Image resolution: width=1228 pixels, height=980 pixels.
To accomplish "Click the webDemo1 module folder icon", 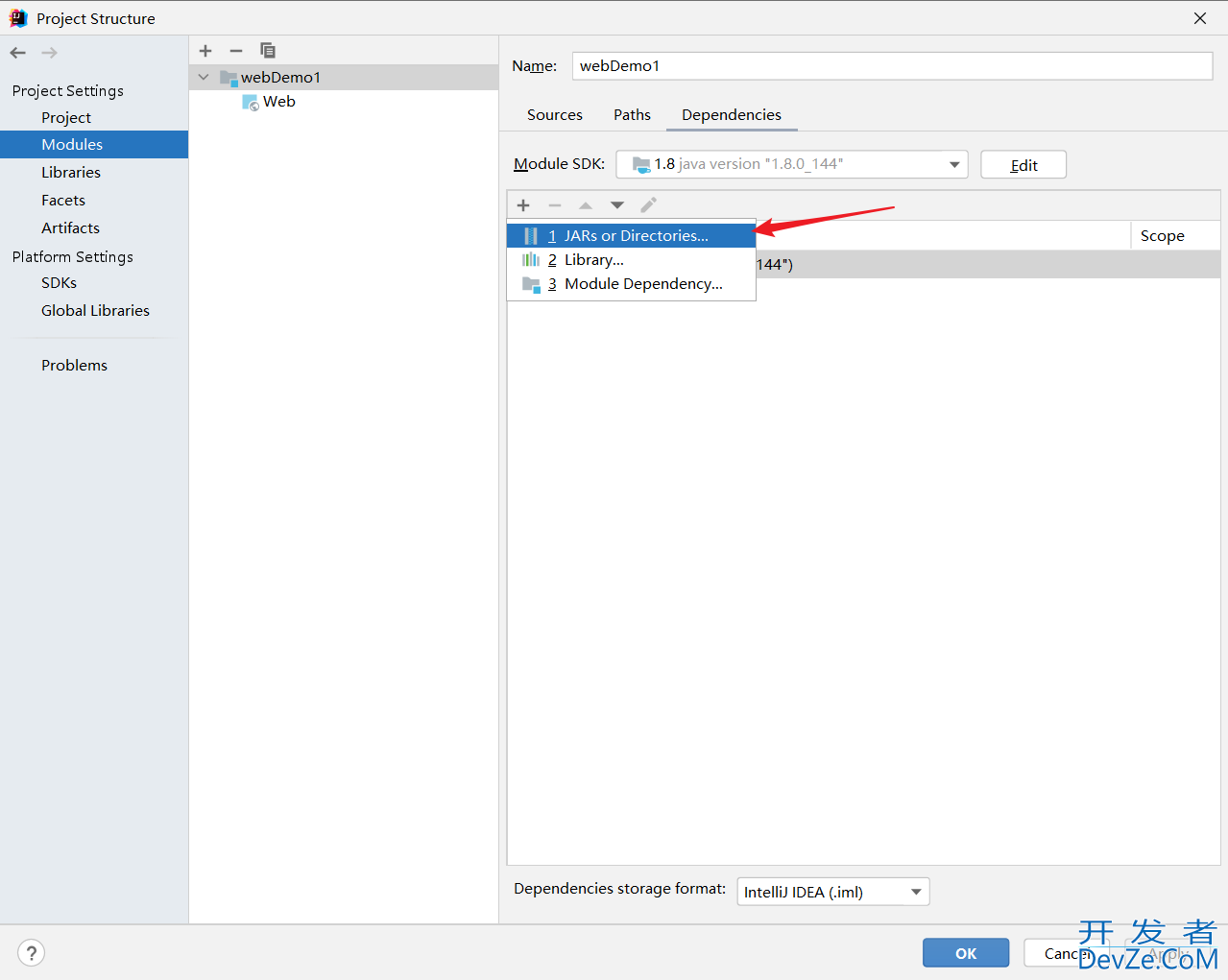I will click(x=229, y=78).
